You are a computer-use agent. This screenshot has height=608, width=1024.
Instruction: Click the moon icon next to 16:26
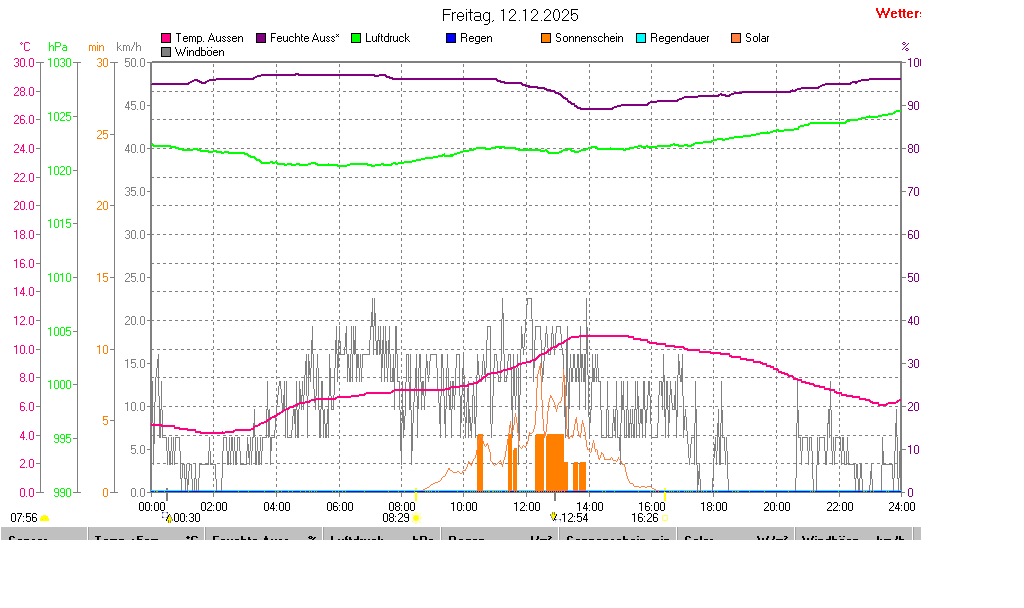pyautogui.click(x=664, y=518)
